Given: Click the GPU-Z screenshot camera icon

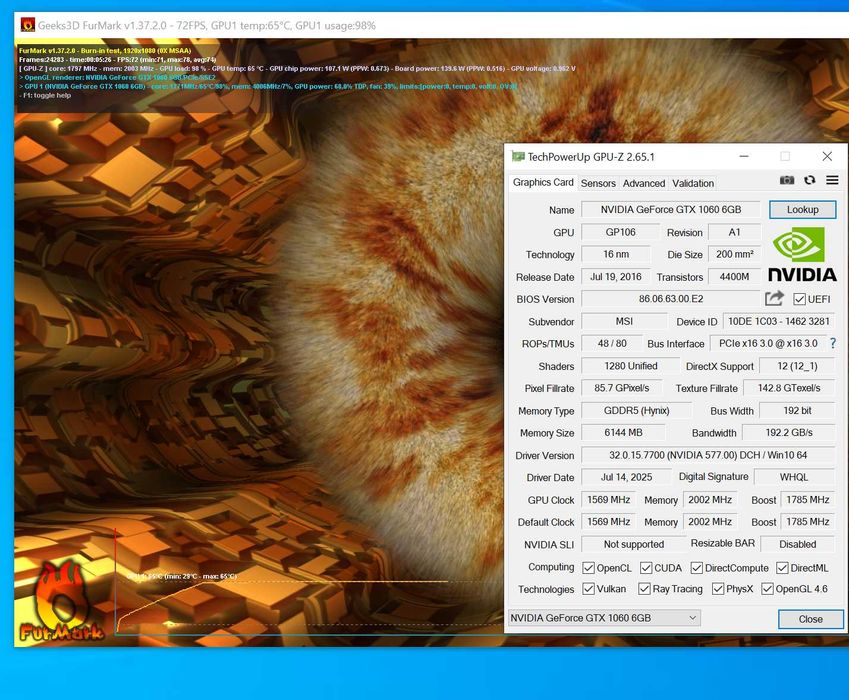Looking at the screenshot, I should coord(787,180).
